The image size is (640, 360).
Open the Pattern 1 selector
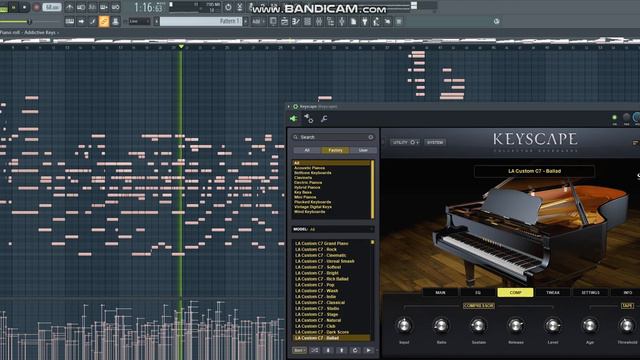coord(201,21)
